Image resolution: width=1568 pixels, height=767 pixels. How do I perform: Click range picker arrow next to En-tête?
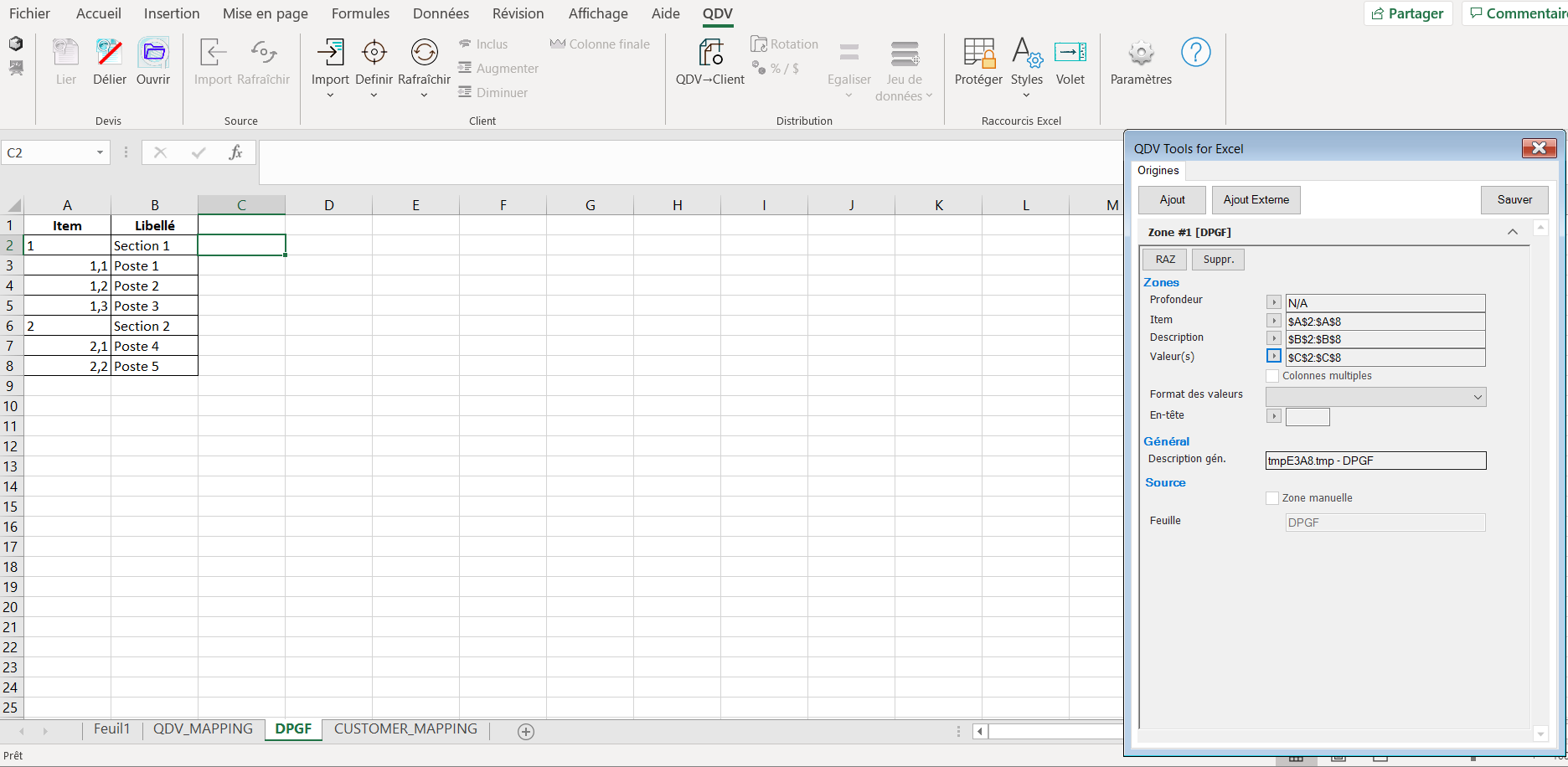tap(1274, 416)
